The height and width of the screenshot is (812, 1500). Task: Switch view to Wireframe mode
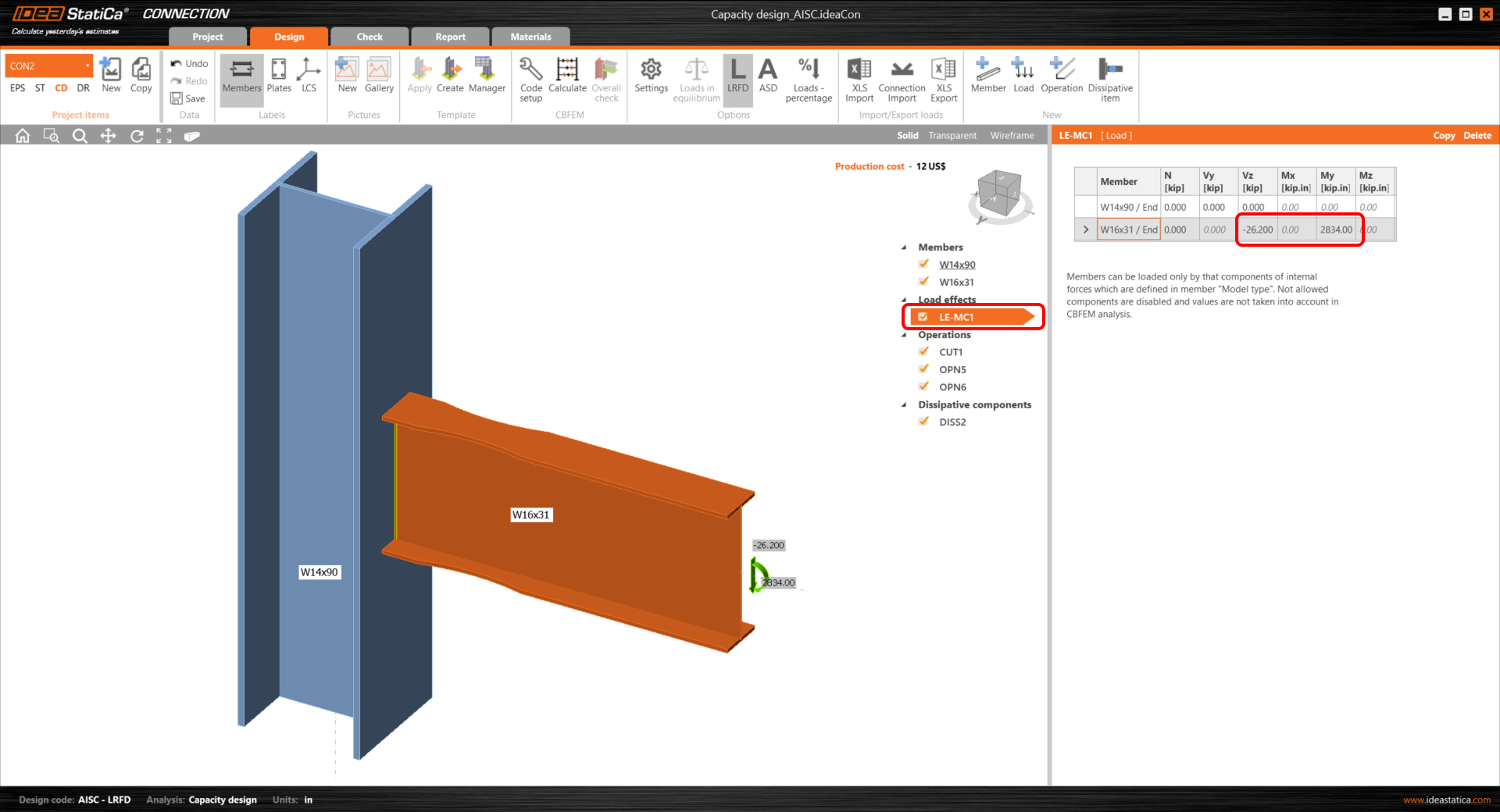tap(1012, 136)
